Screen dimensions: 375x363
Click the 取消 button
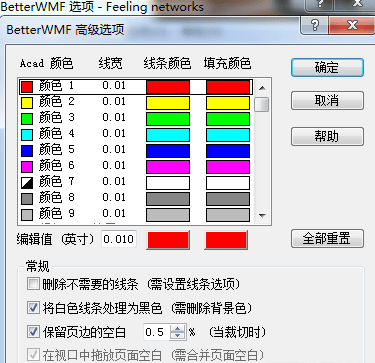pyautogui.click(x=327, y=100)
